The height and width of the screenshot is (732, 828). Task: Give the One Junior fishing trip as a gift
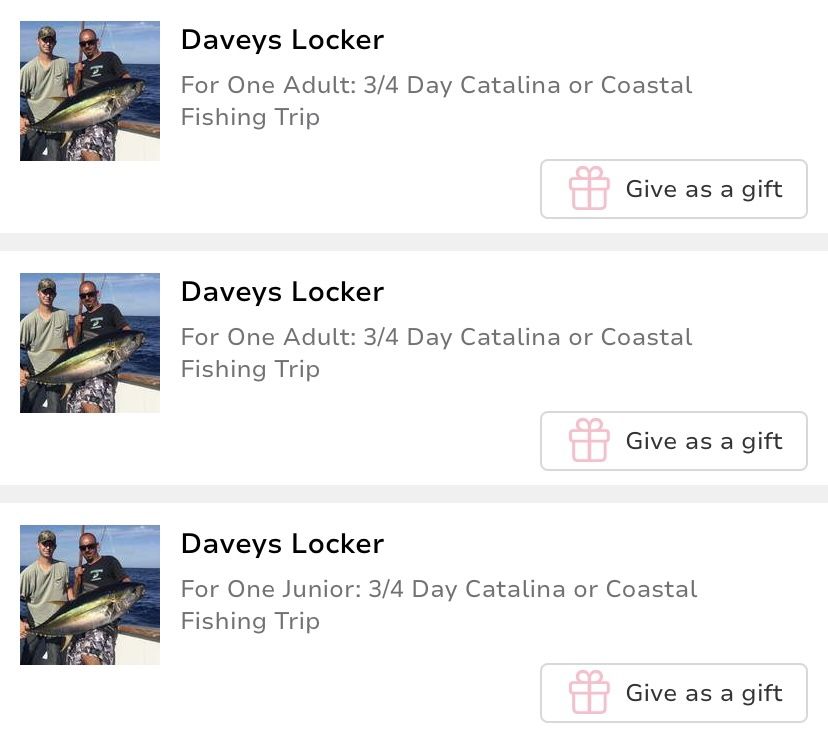click(673, 693)
